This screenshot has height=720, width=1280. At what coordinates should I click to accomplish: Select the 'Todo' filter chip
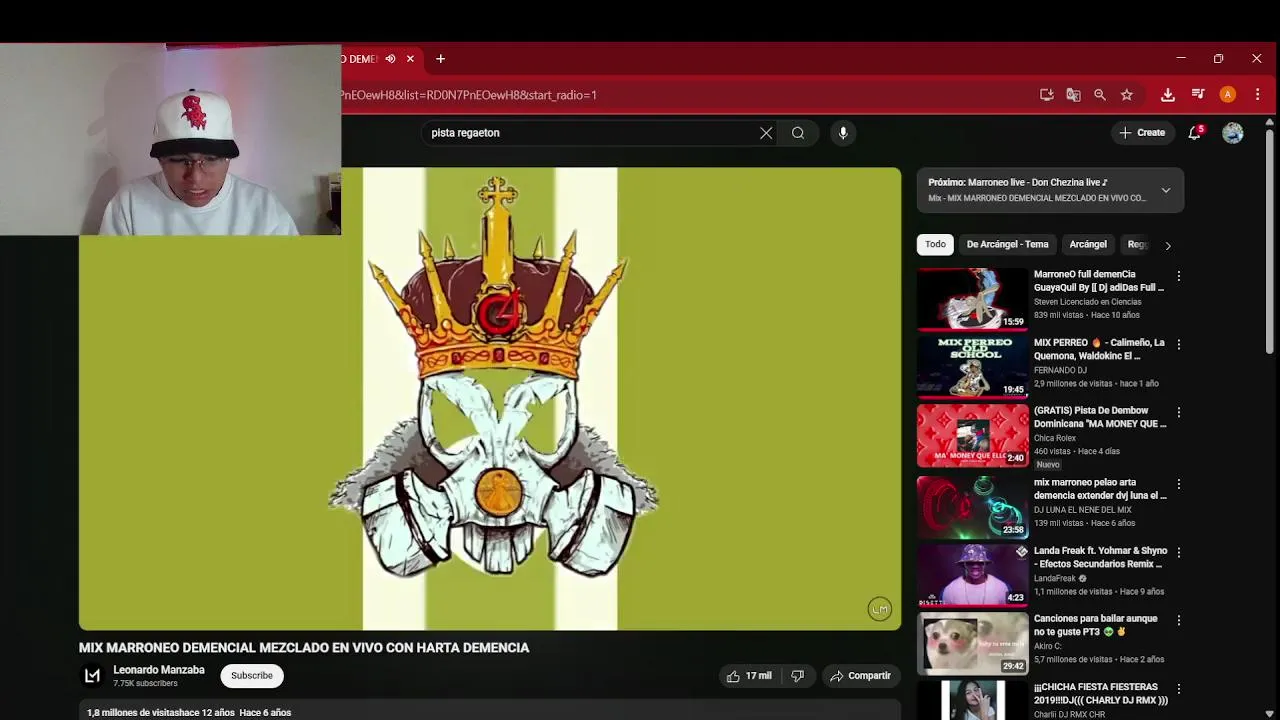935,244
